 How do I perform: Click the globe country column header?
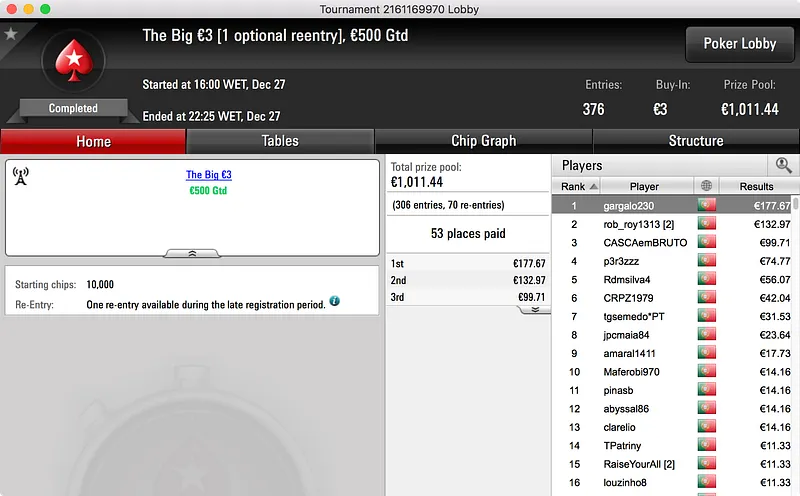coord(707,186)
